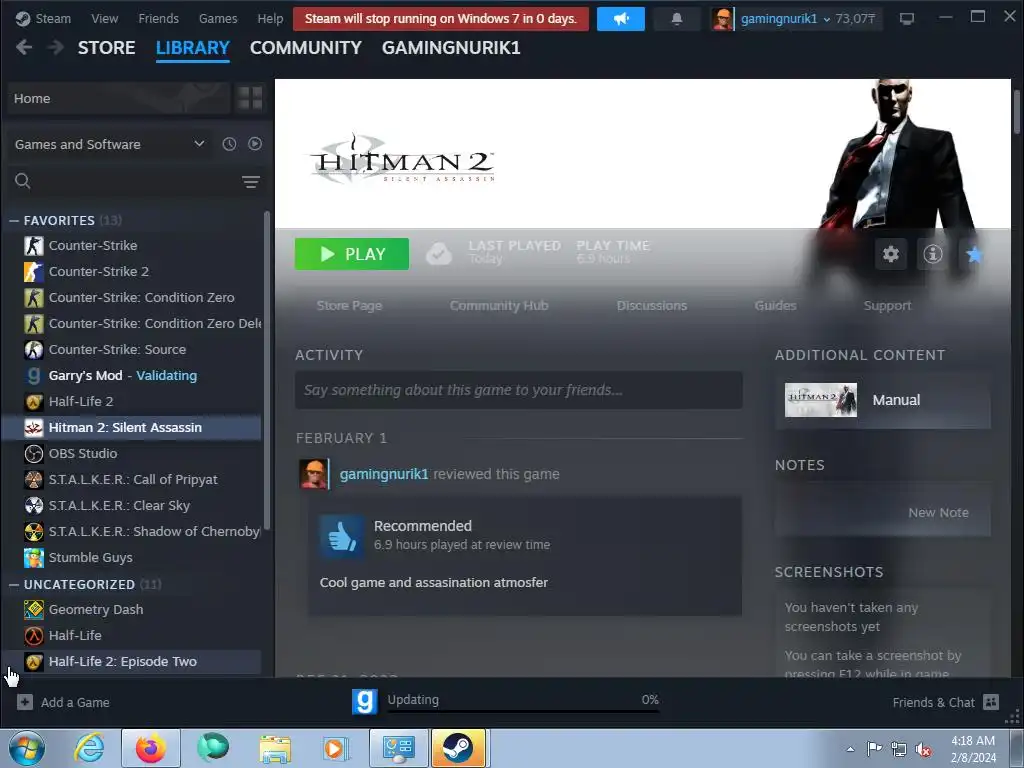
Task: Click the Add a Game plus icon
Action: (x=25, y=702)
